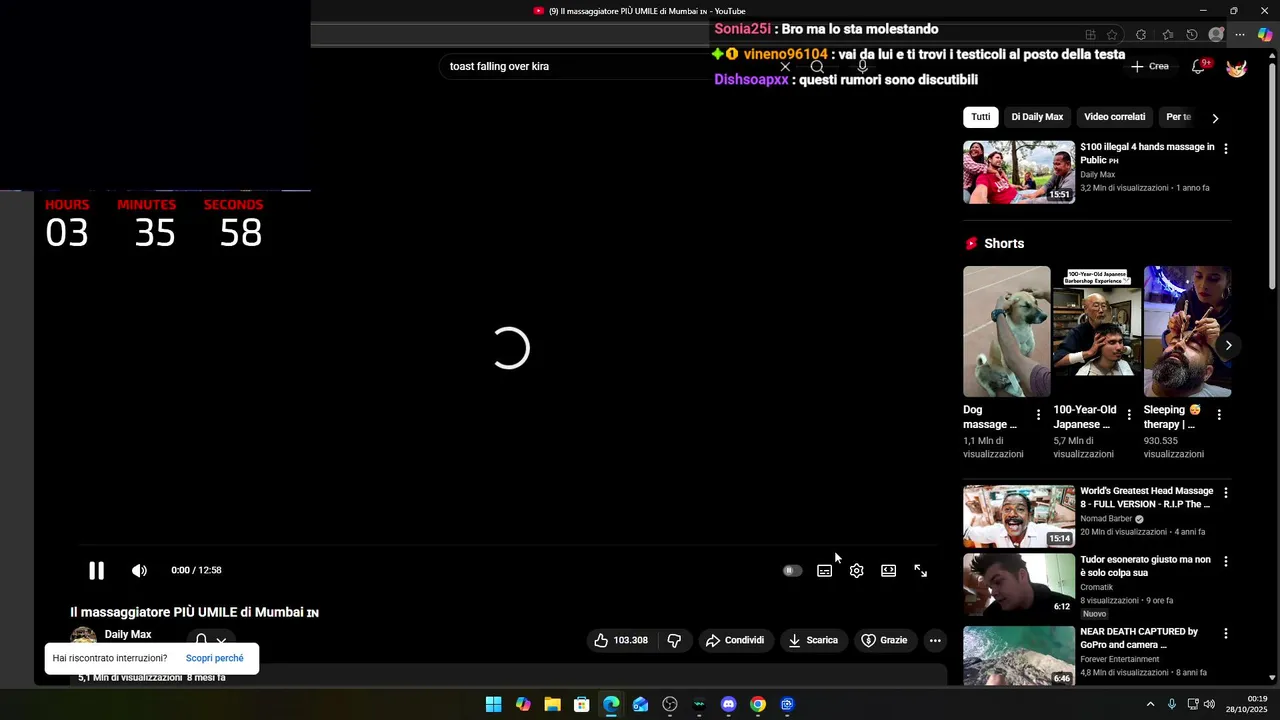This screenshot has width=1280, height=720.
Task: Toggle subtitles with the captions icon
Action: pyautogui.click(x=824, y=571)
